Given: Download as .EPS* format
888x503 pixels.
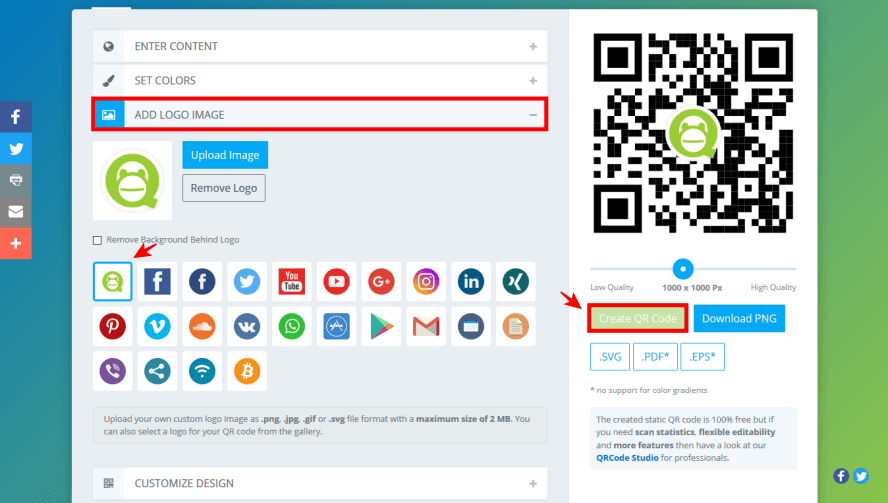Looking at the screenshot, I should coord(702,357).
